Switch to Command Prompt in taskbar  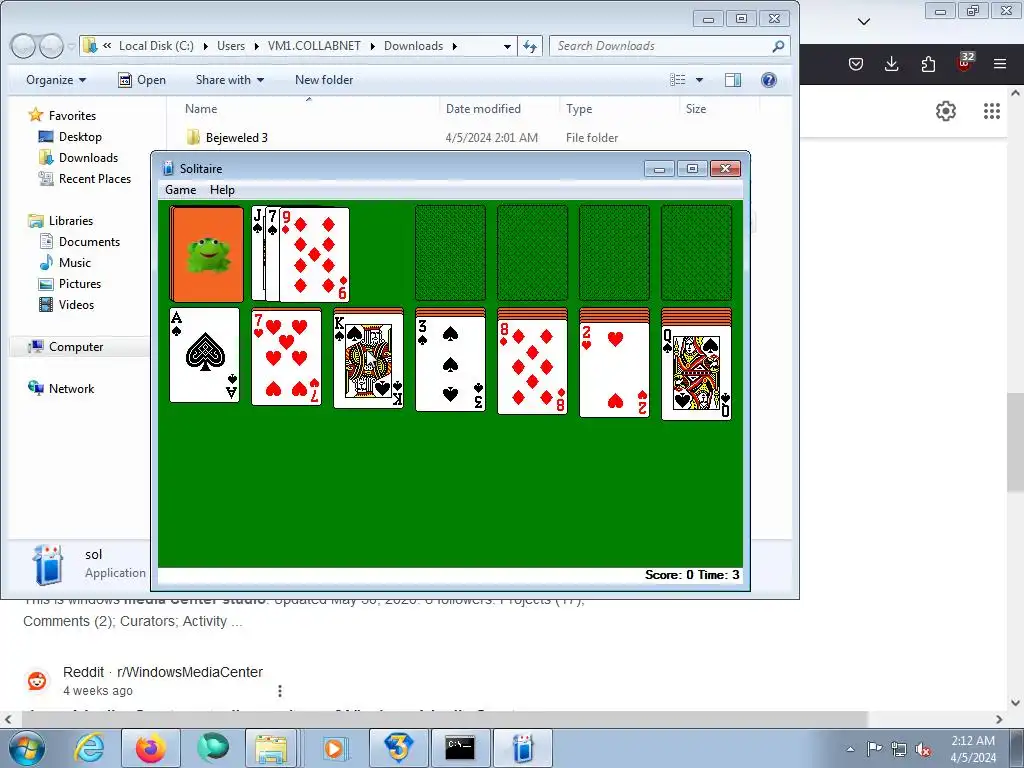[460, 748]
